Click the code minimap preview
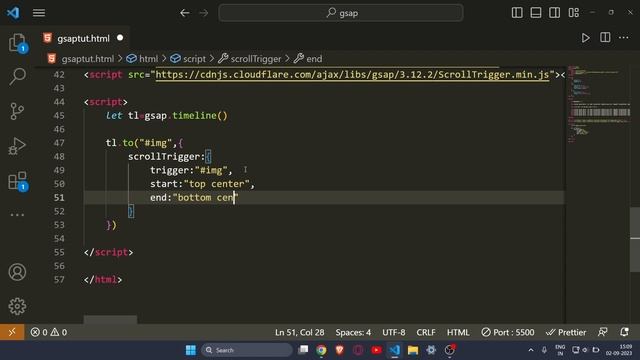This screenshot has width=640, height=360. coord(598,104)
